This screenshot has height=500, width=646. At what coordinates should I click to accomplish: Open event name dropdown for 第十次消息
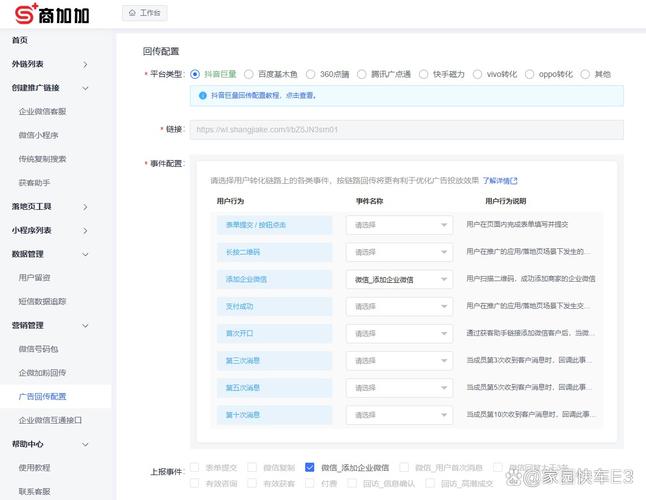point(399,415)
